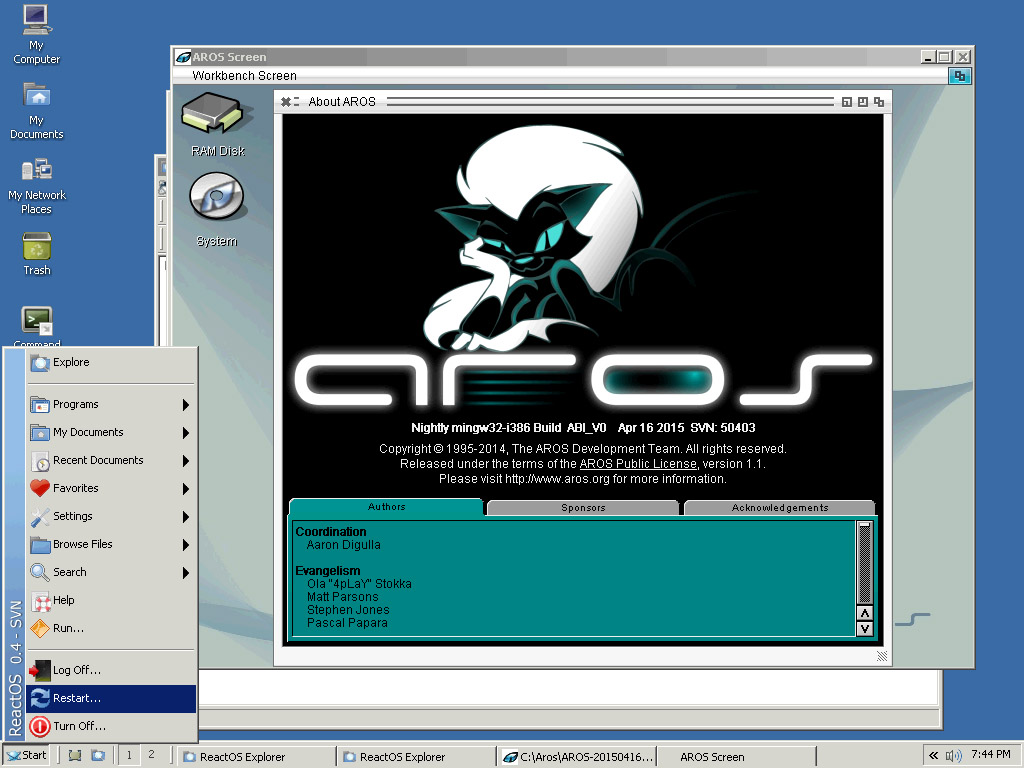This screenshot has height=768, width=1024.
Task: Minimize the AROS Screen window
Action: tap(928, 57)
